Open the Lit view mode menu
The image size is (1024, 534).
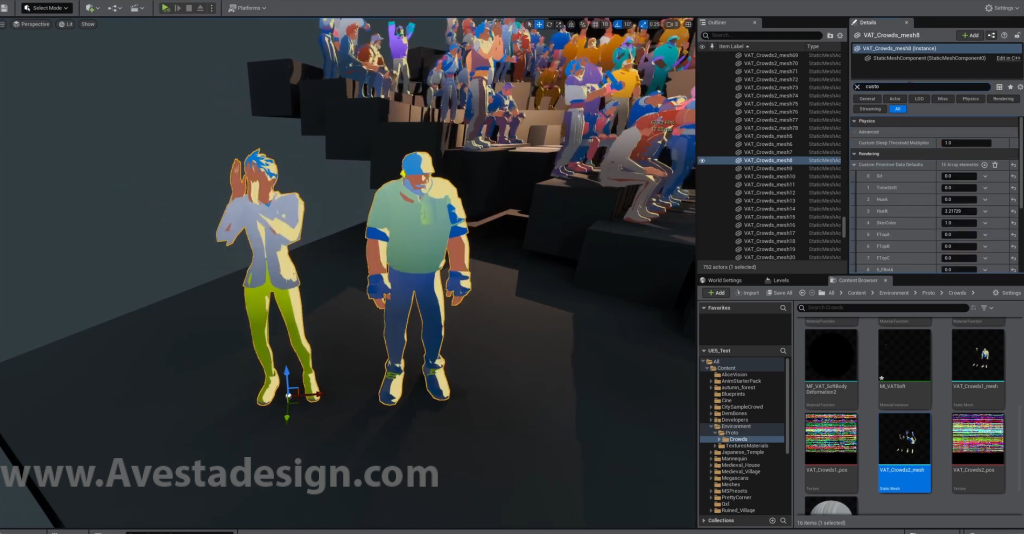click(65, 24)
